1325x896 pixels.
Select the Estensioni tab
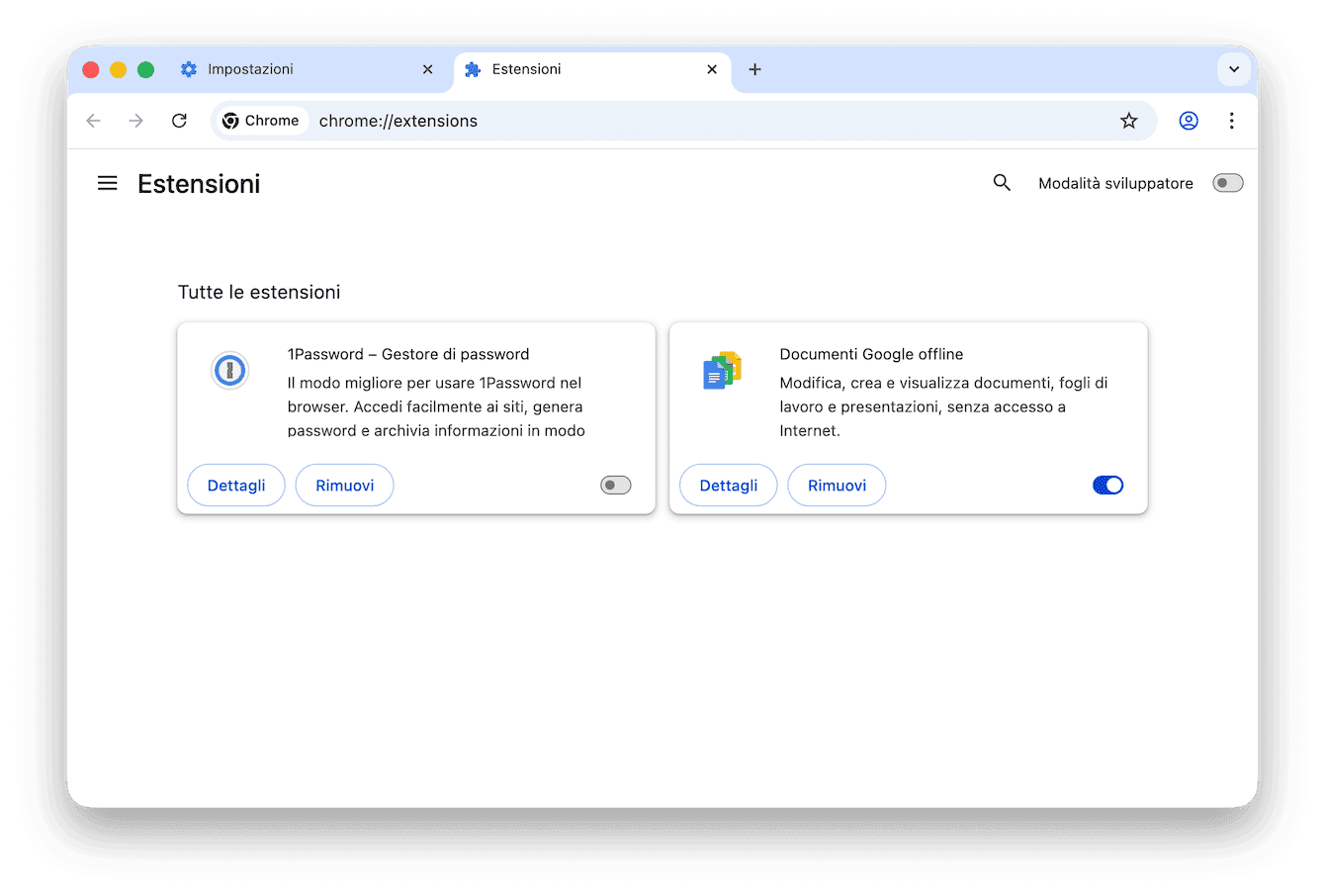point(591,70)
